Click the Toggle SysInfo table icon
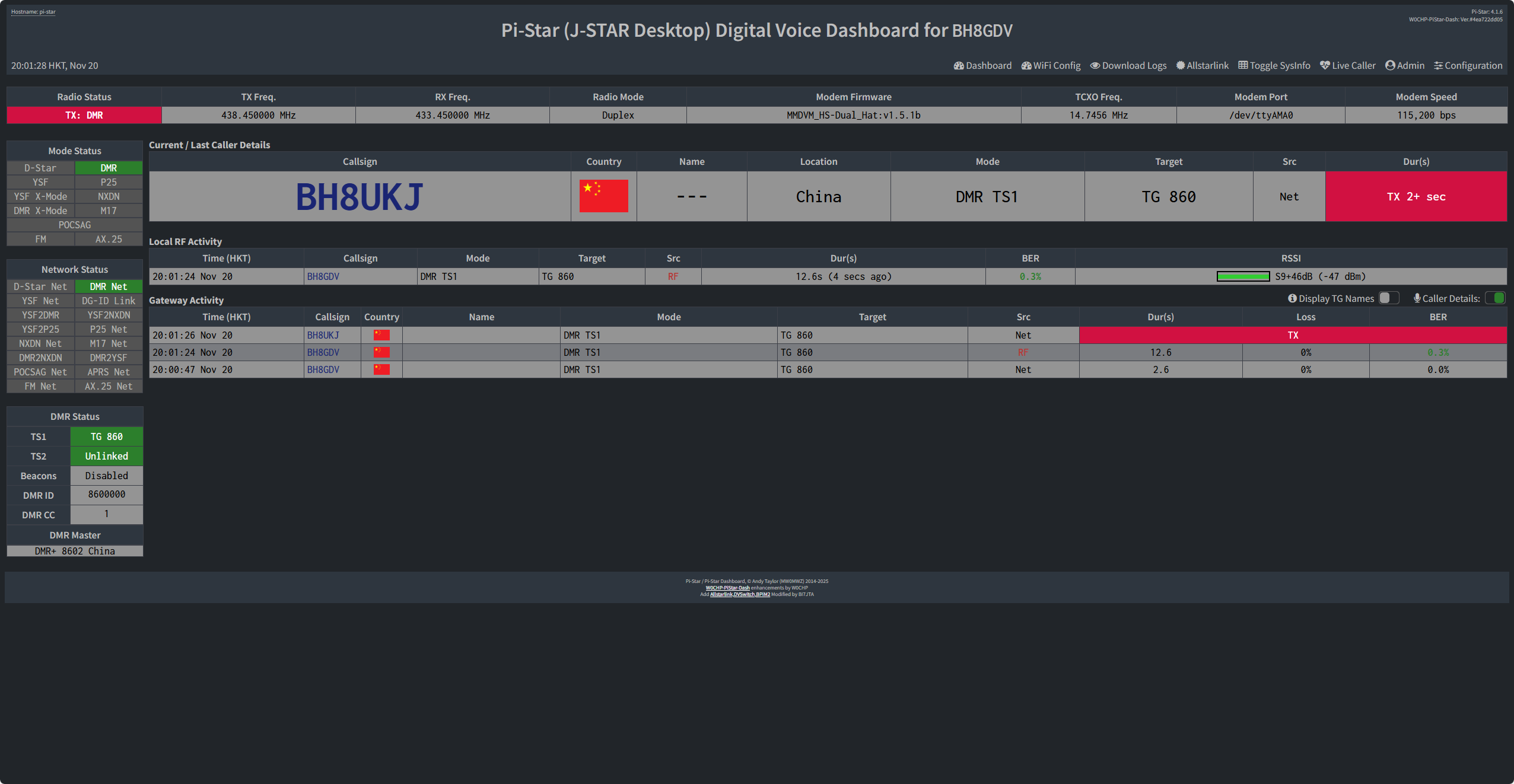 [1243, 65]
